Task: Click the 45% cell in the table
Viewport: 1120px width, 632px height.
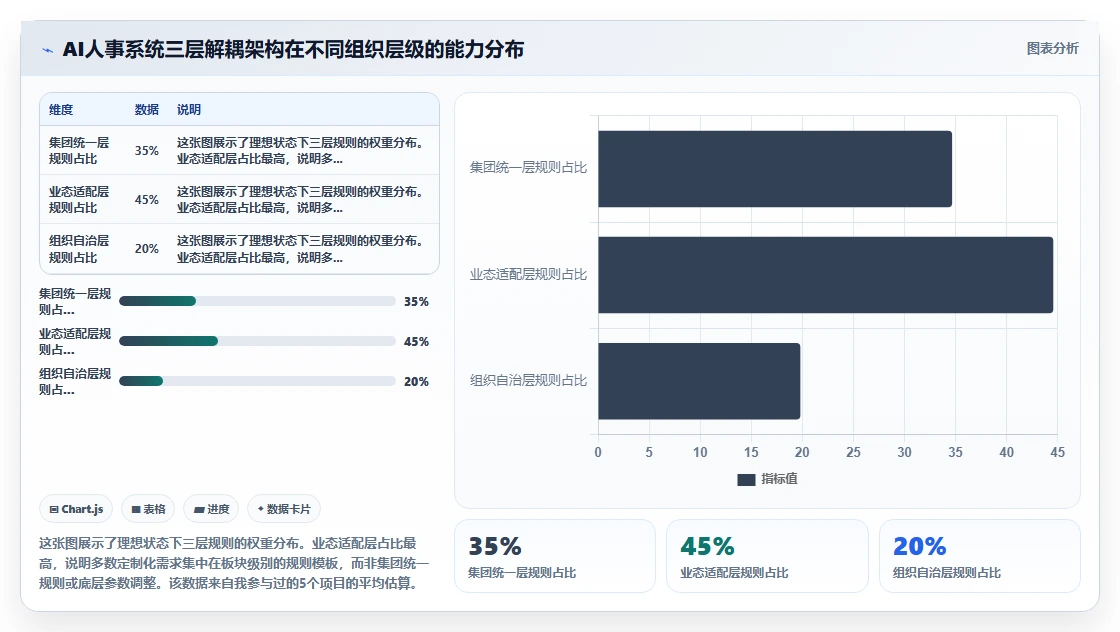Action: point(146,200)
